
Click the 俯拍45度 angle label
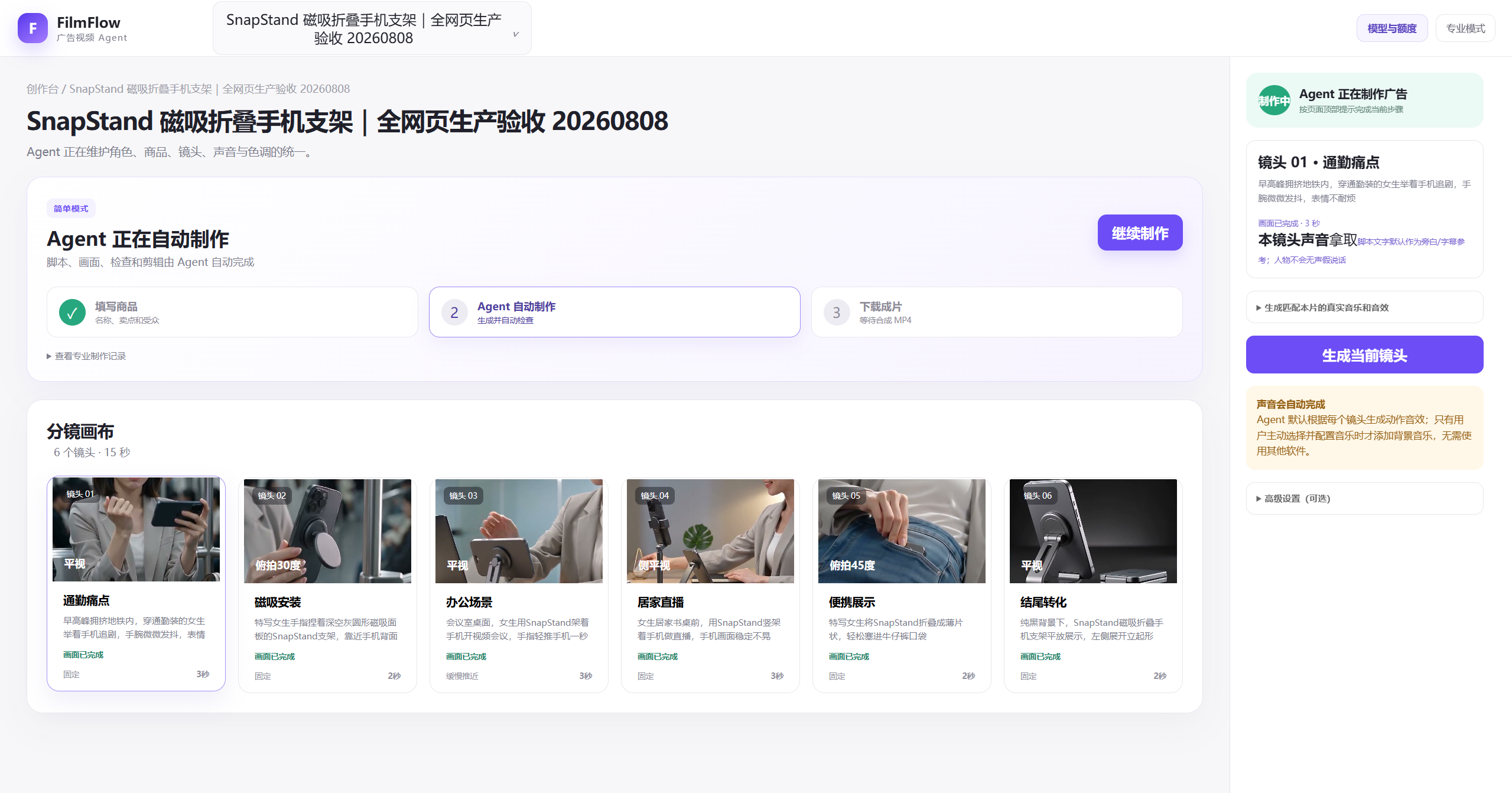click(853, 565)
